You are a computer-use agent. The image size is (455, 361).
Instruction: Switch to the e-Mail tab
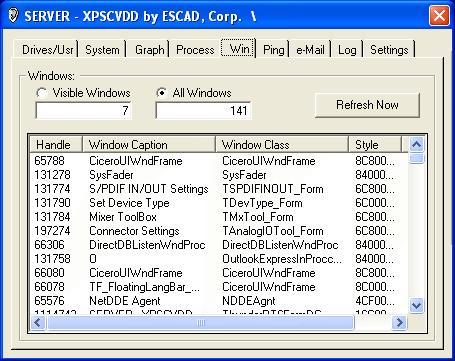(x=310, y=50)
